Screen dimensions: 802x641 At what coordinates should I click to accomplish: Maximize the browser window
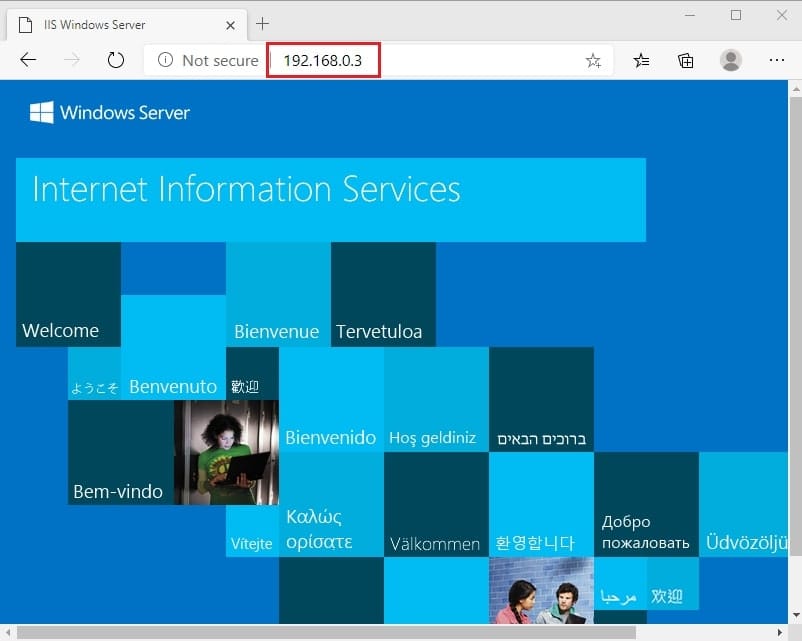(x=736, y=15)
